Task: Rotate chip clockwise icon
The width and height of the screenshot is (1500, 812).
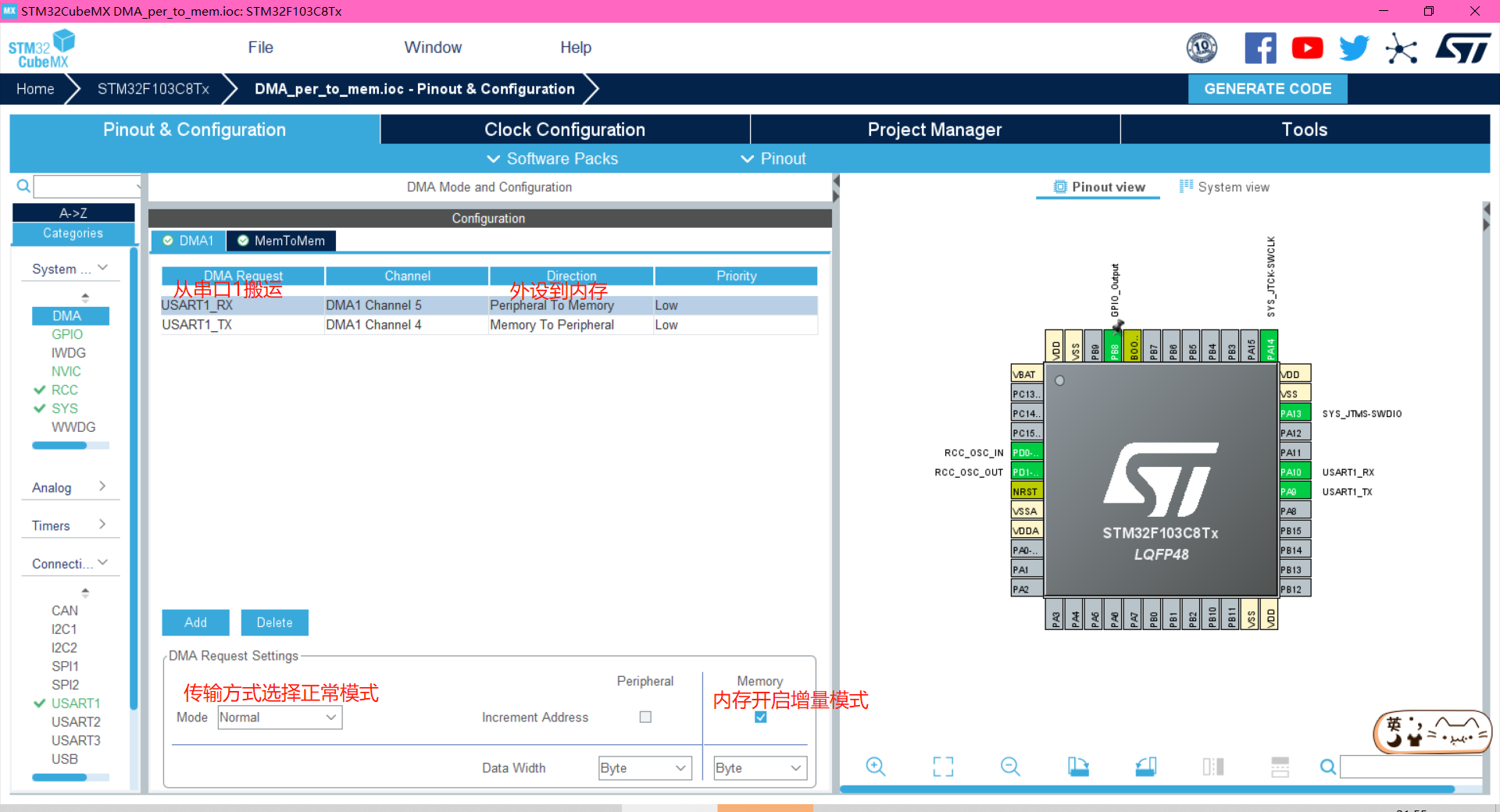Action: pyautogui.click(x=1078, y=767)
